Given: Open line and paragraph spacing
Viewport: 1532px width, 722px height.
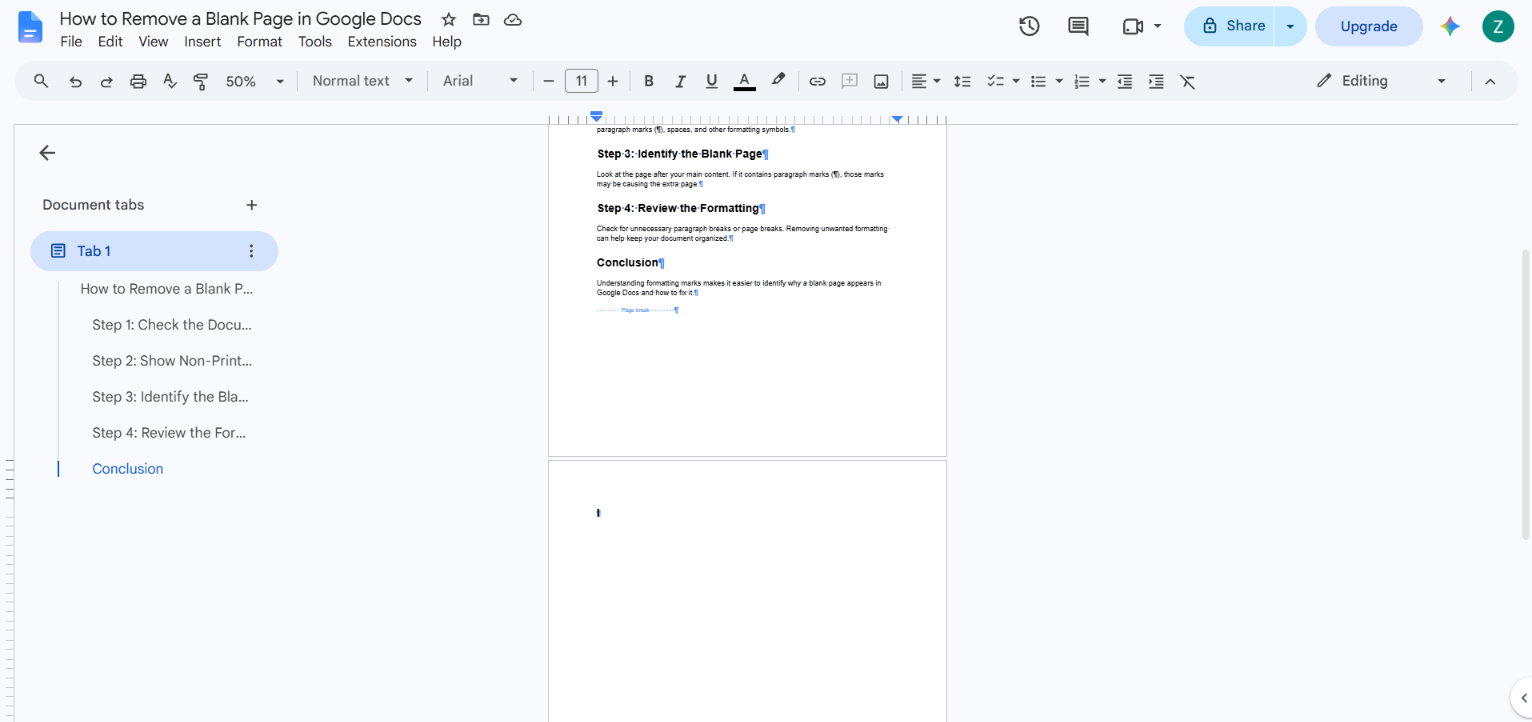Looking at the screenshot, I should point(962,81).
